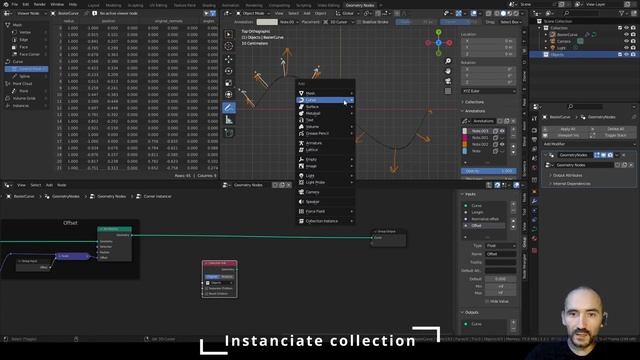
Task: Click the green Y axis gizmo dot
Action: click(438, 32)
